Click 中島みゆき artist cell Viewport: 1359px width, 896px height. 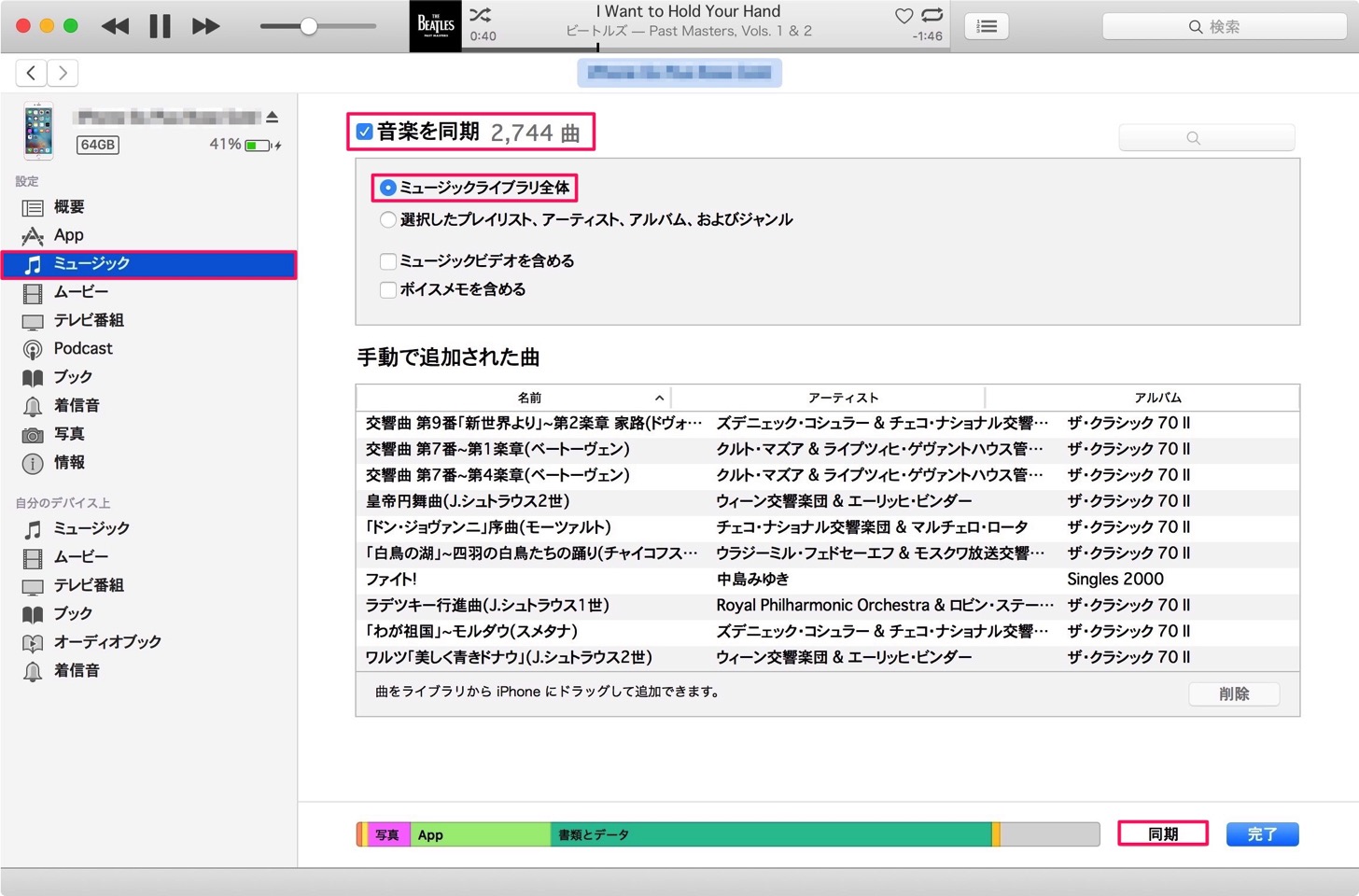coord(752,579)
